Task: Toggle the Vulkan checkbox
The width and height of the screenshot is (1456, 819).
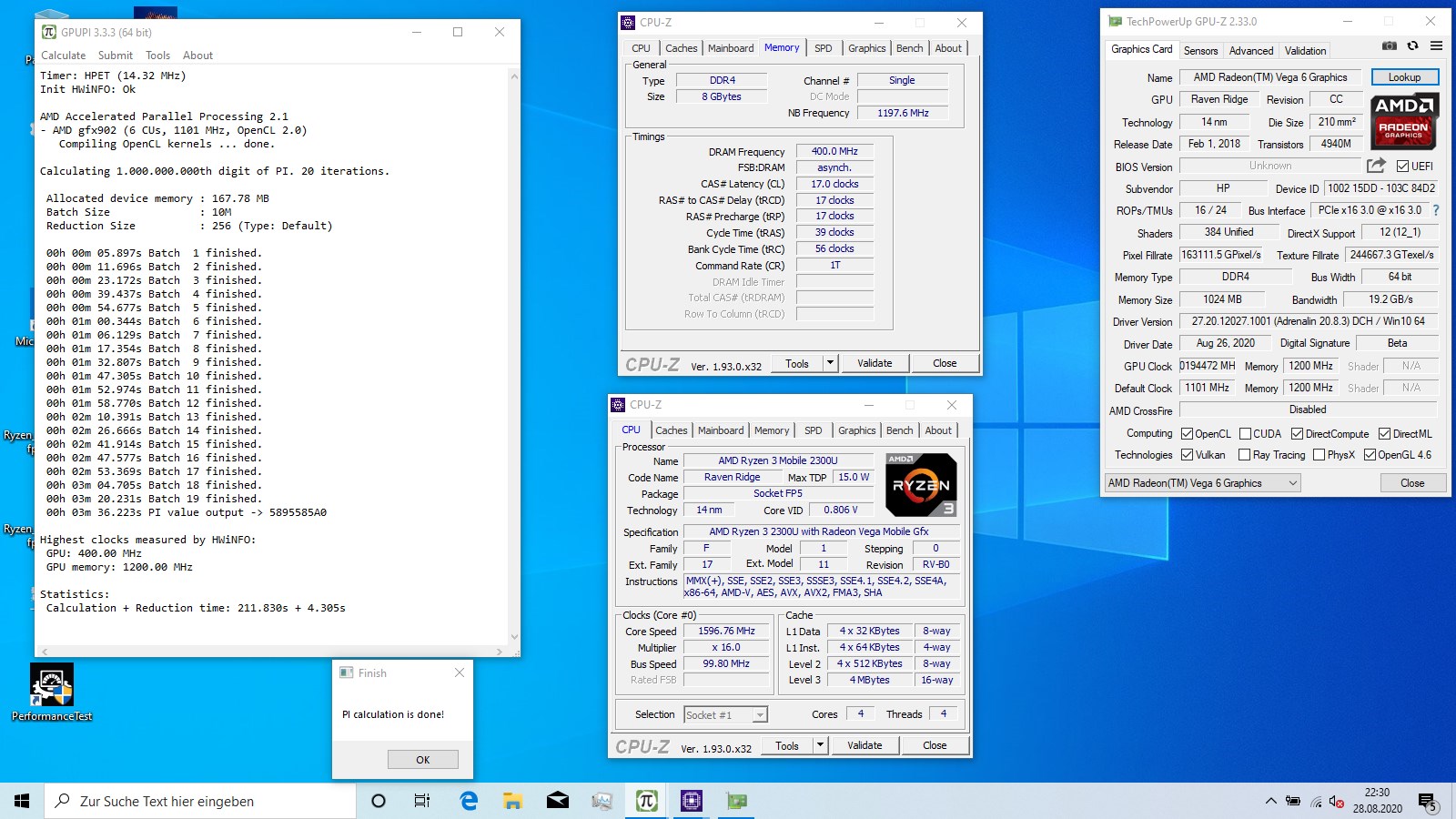Action: coord(1187,455)
